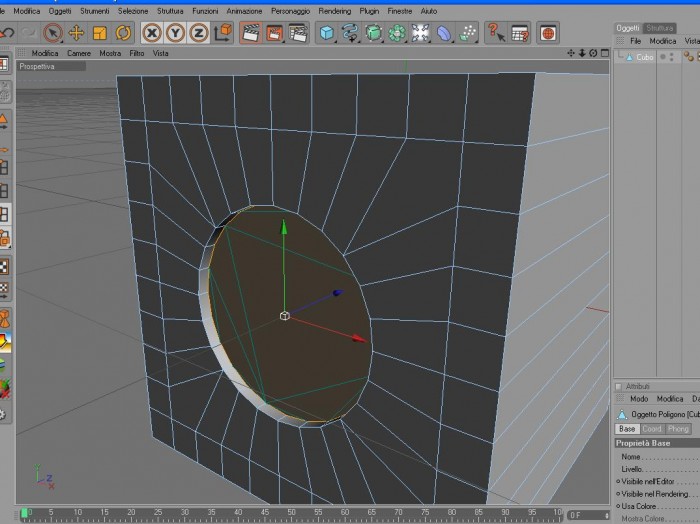Screen dimensions: 700x524
Task: Open the Camere viewport menu
Action: tap(79, 53)
